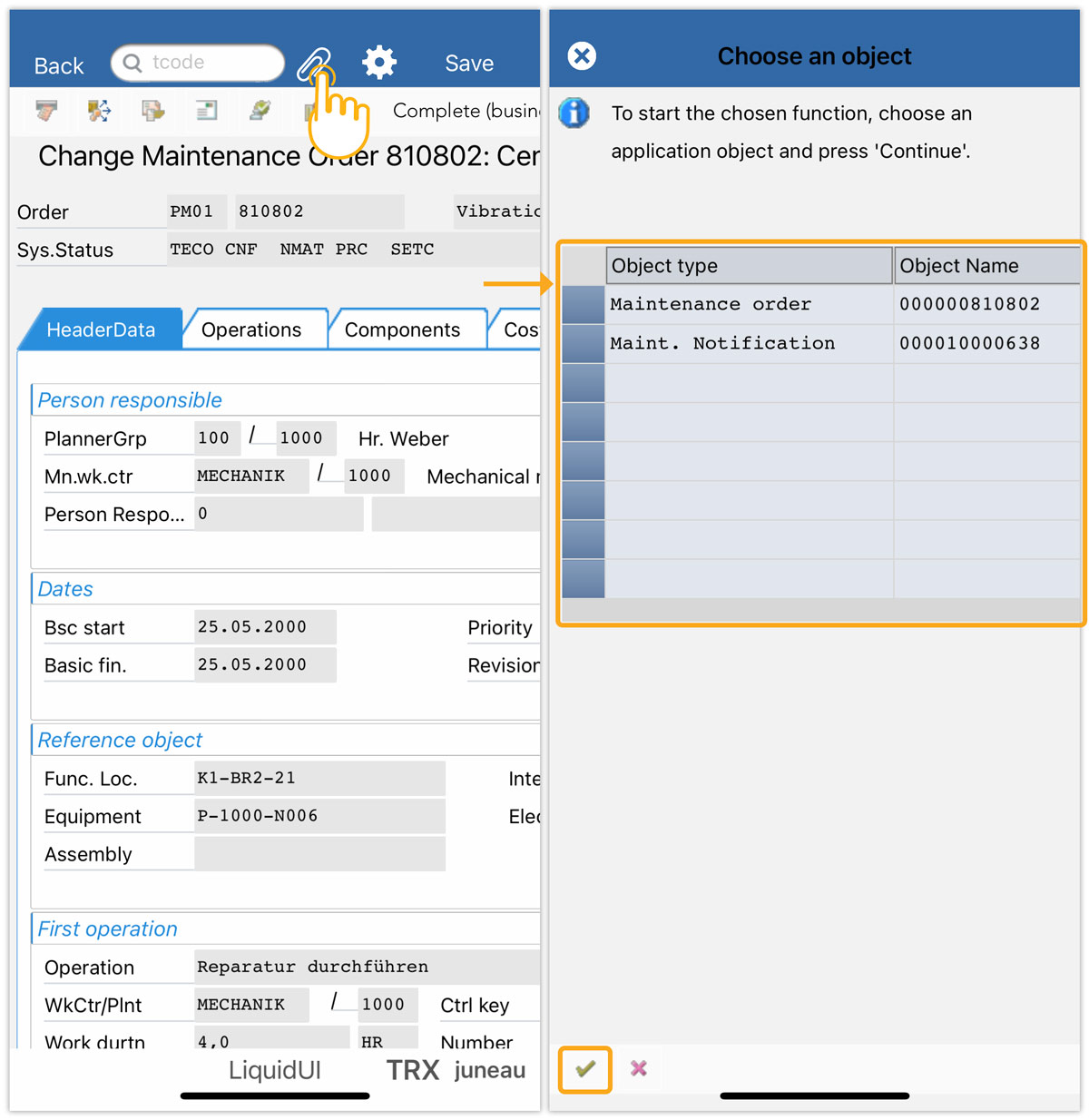Click the toolbar icon with green checkmark
The image size is (1089, 1120).
[x=260, y=111]
